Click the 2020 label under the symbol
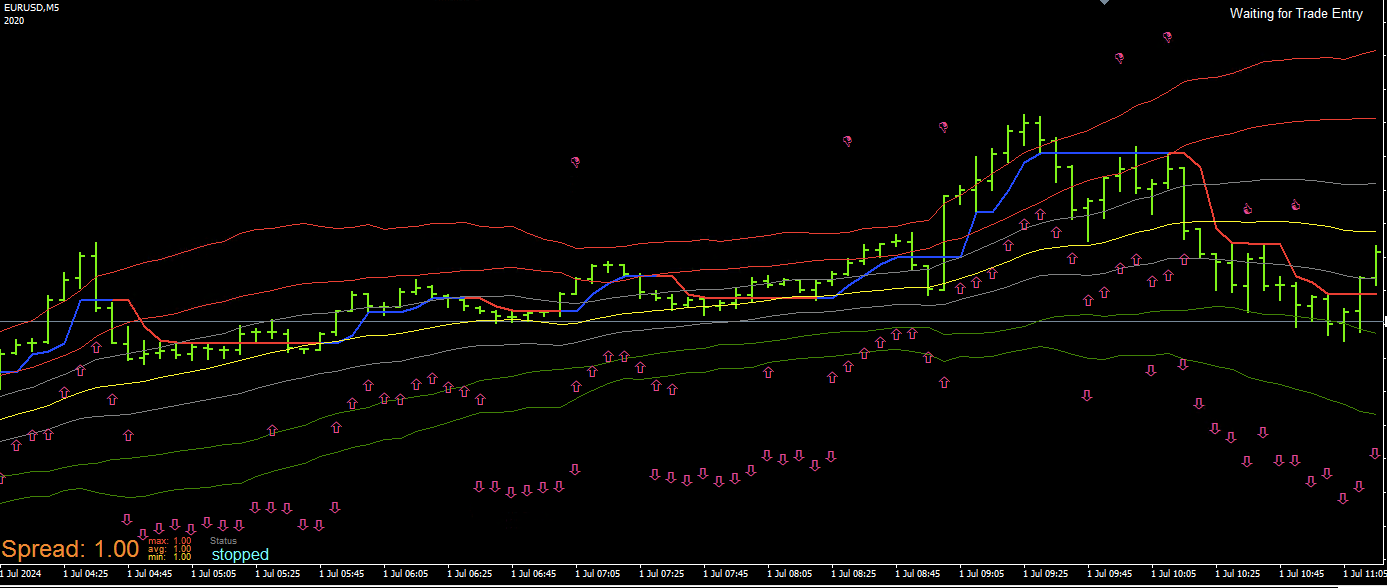The width and height of the screenshot is (1387, 588). 14,20
